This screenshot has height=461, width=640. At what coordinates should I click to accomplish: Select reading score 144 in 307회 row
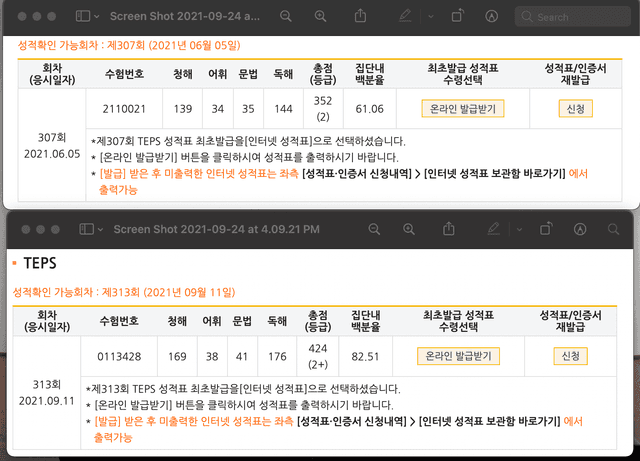(x=283, y=109)
